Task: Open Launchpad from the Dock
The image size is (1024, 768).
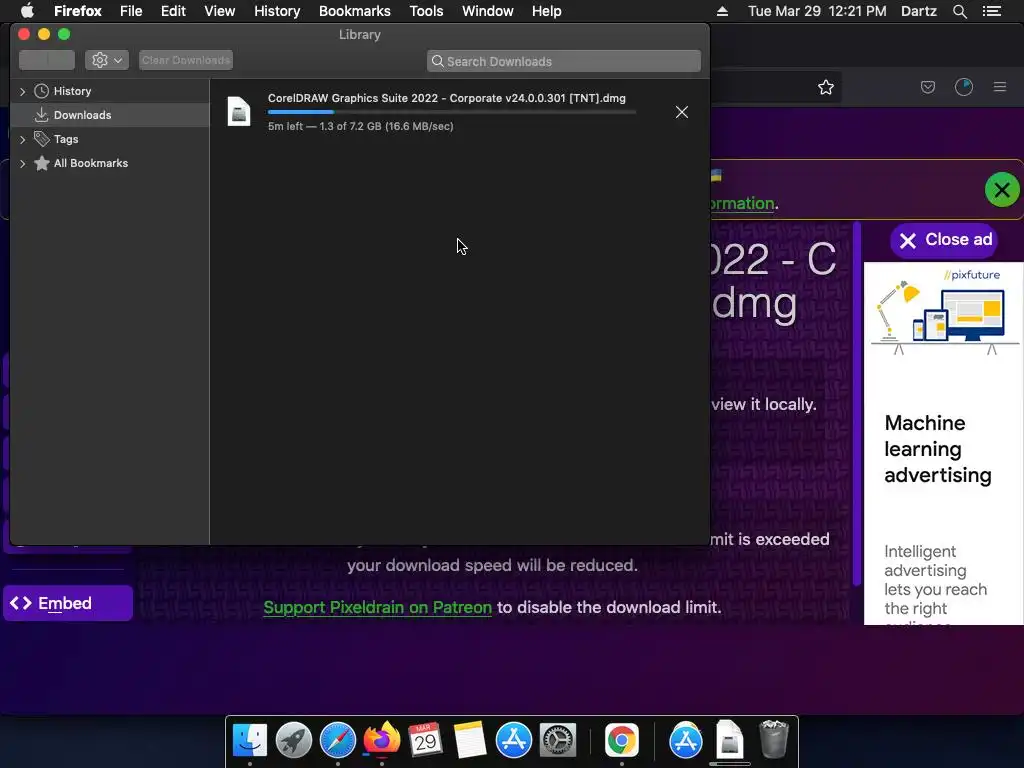Action: tap(294, 741)
